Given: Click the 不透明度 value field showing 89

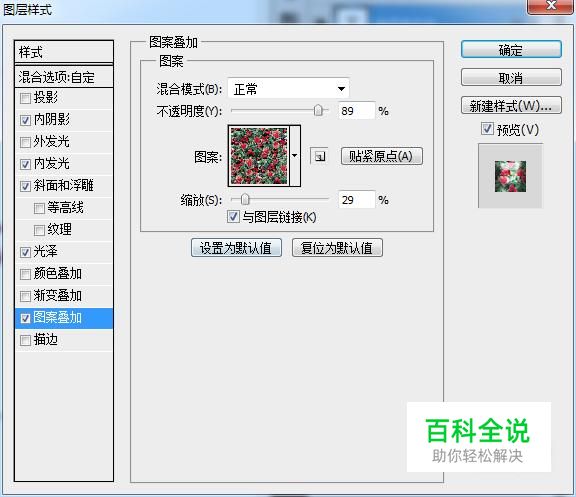Looking at the screenshot, I should [x=356, y=111].
